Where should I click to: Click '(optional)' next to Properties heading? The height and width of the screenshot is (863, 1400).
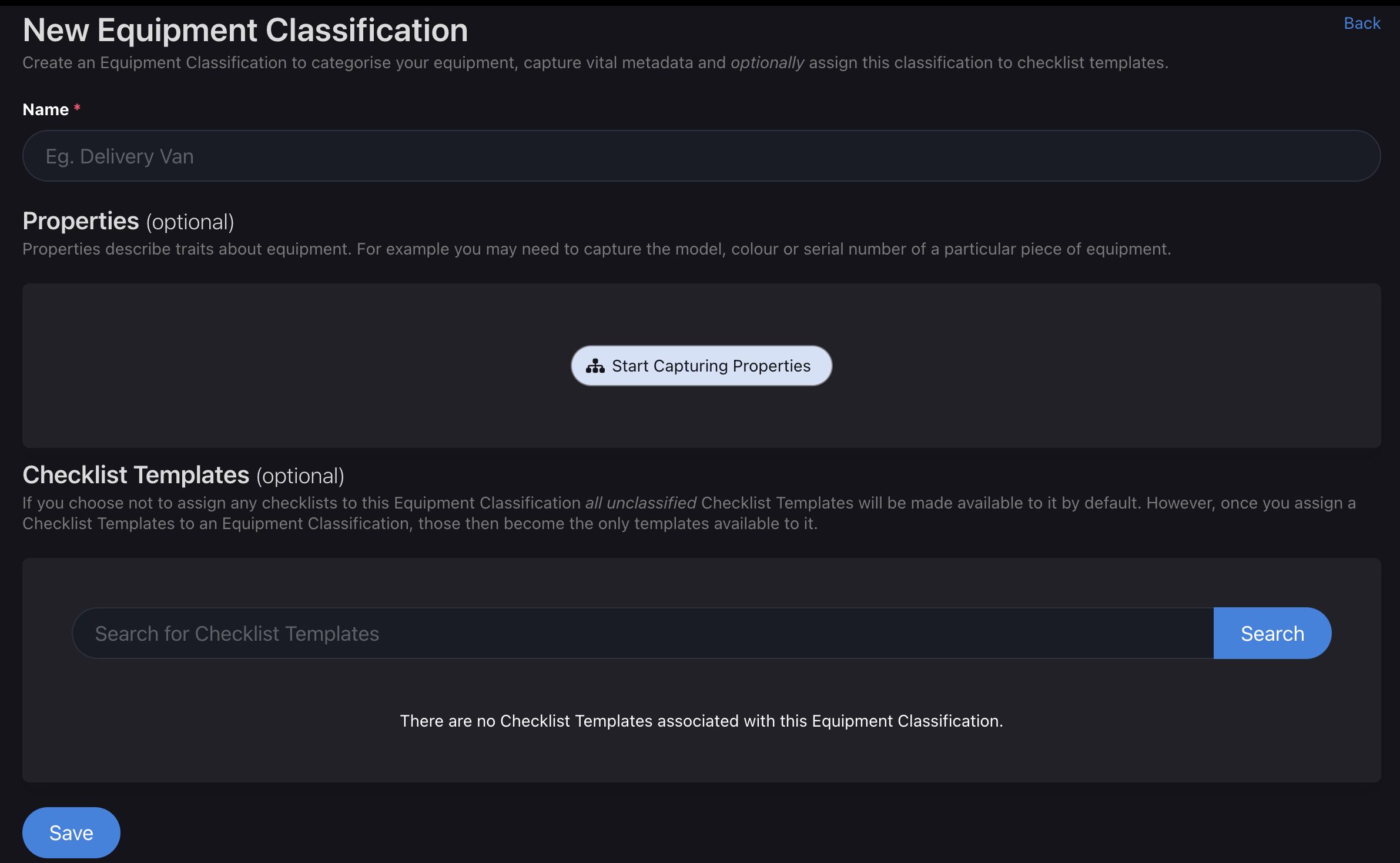coord(190,223)
